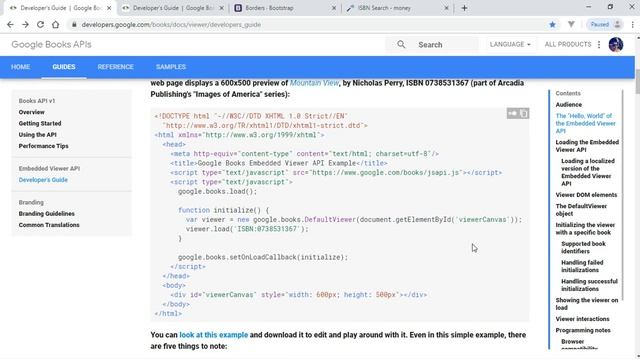Jump to Handling successful initializations
The image size is (640, 360).
point(589,285)
